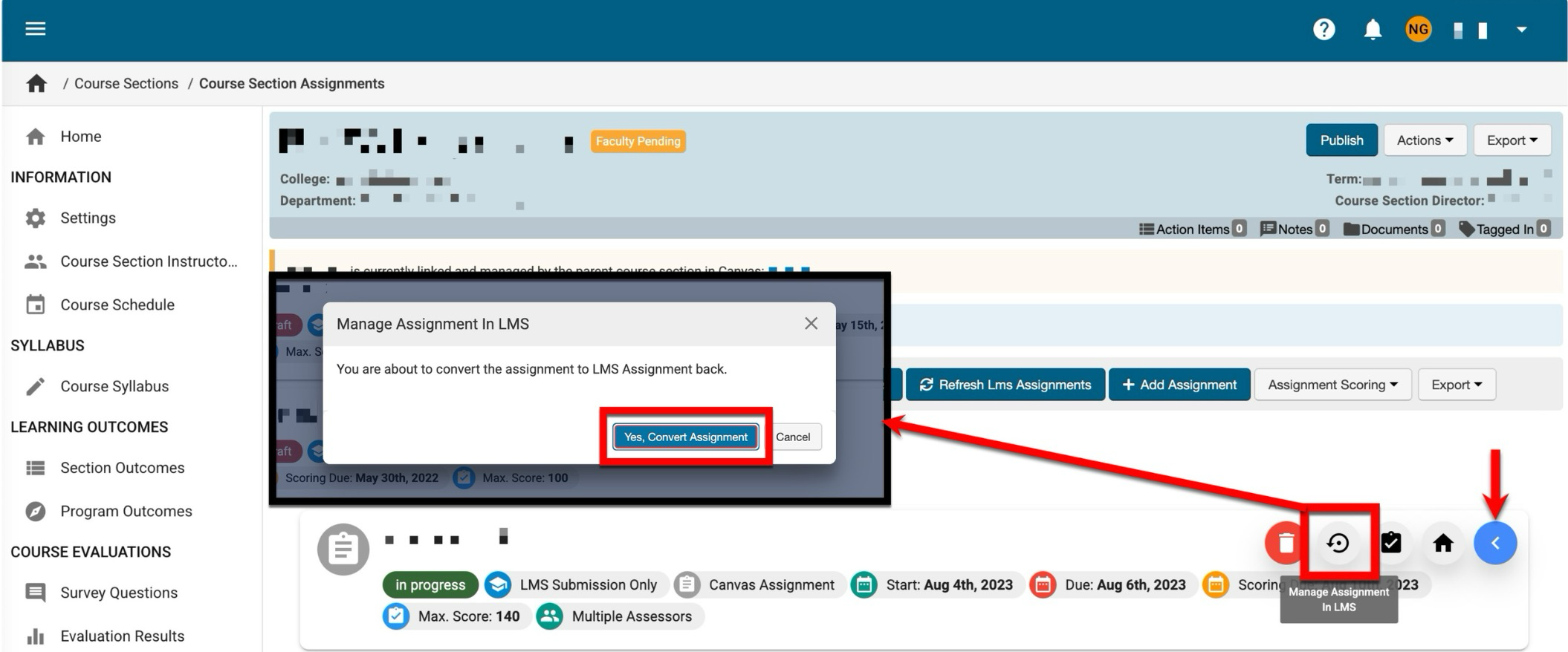Select Section Outcomes in sidebar
The width and height of the screenshot is (1568, 652).
[x=122, y=468]
